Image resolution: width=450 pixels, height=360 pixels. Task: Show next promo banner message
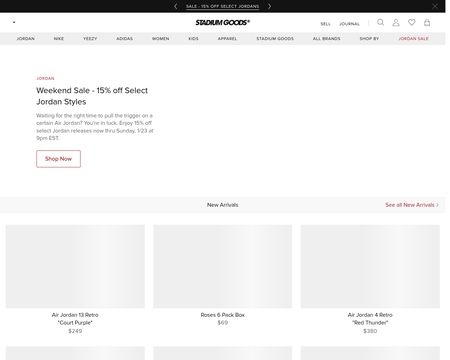pyautogui.click(x=269, y=6)
